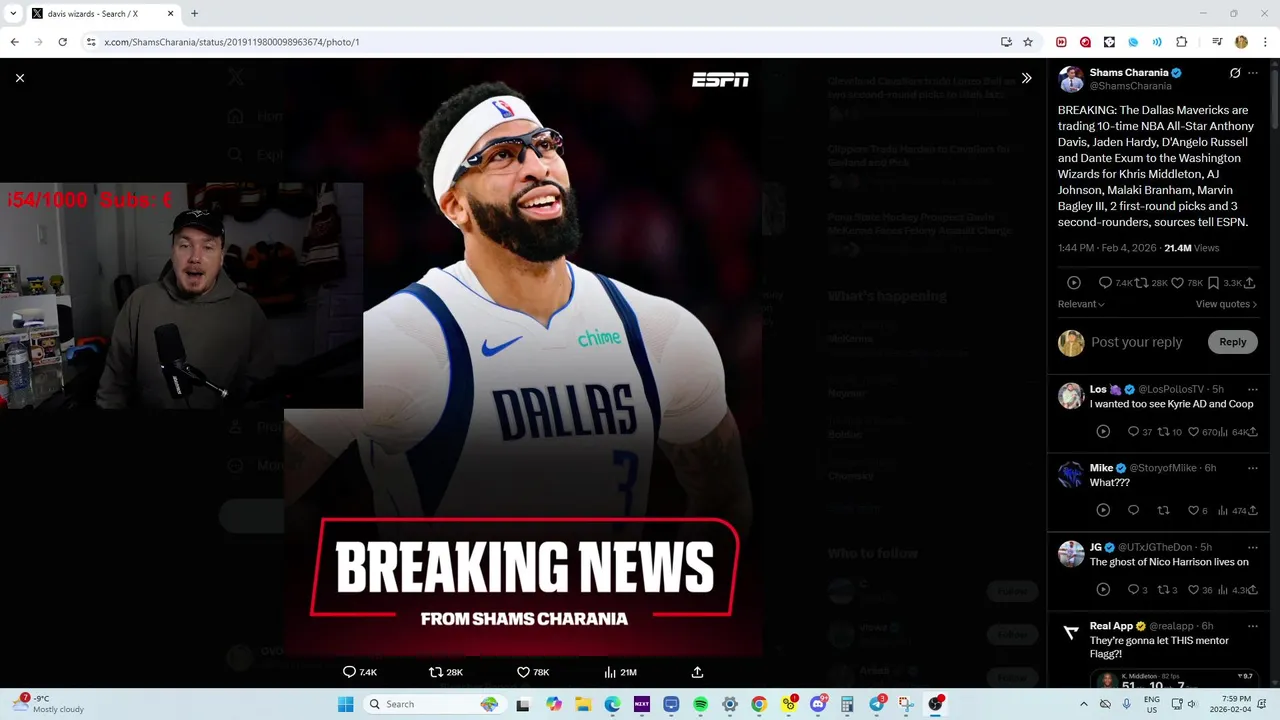This screenshot has height=720, width=1280.
Task: Reply icon showing 7.4K in side panel
Action: pos(1105,283)
